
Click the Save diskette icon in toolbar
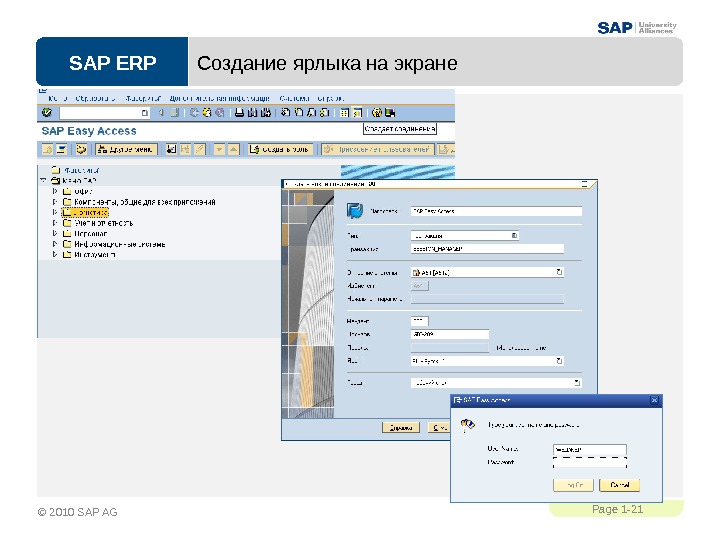(174, 112)
